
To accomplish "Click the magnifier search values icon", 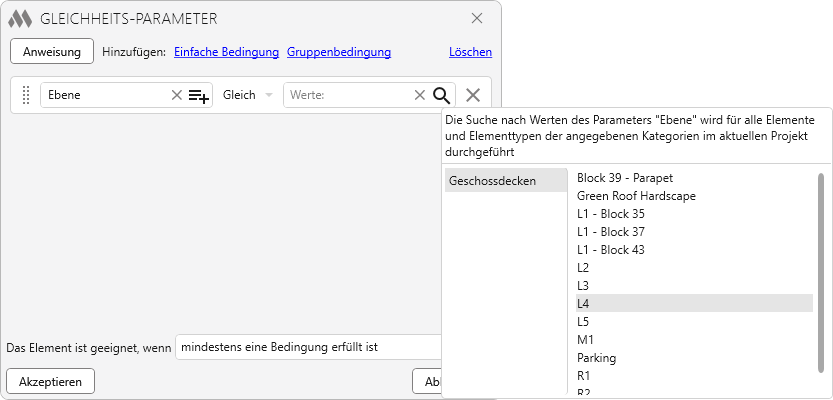I will coord(442,95).
